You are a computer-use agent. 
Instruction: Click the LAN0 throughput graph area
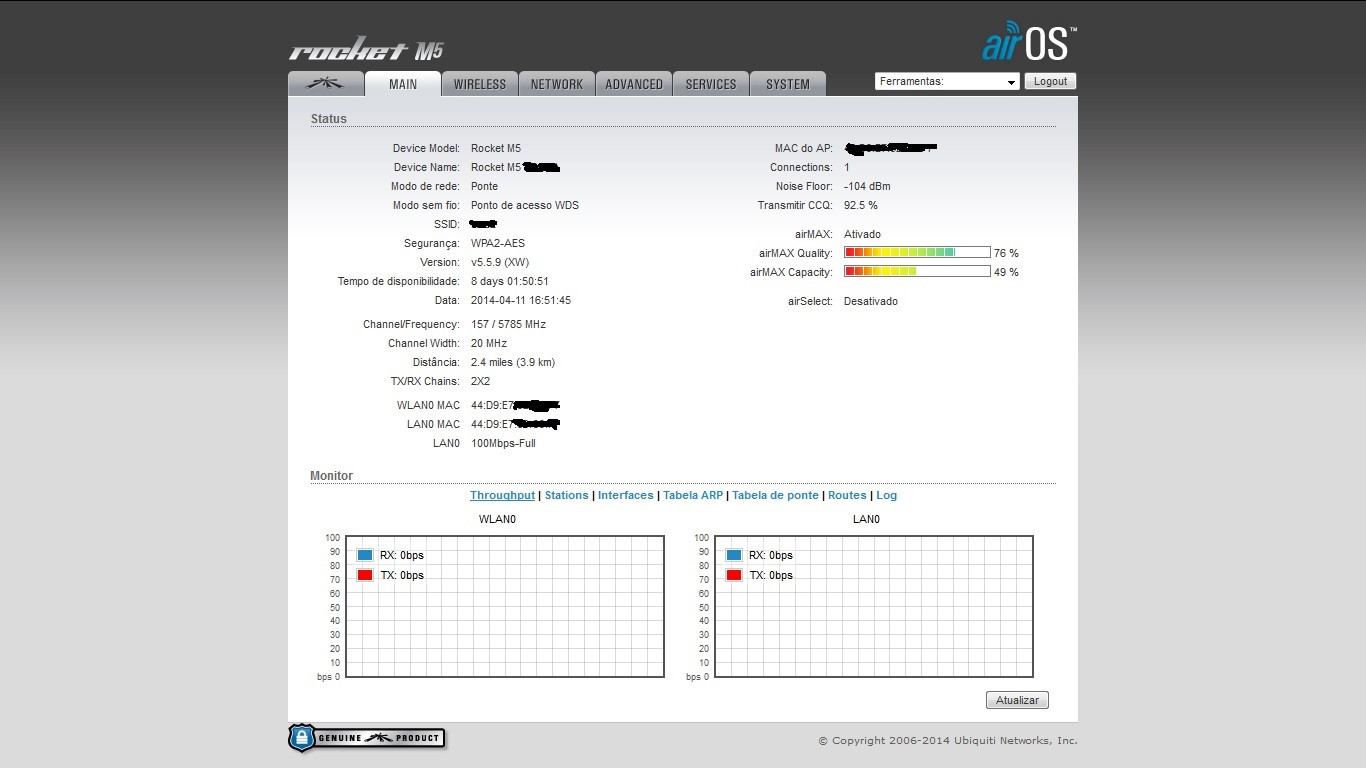point(874,607)
